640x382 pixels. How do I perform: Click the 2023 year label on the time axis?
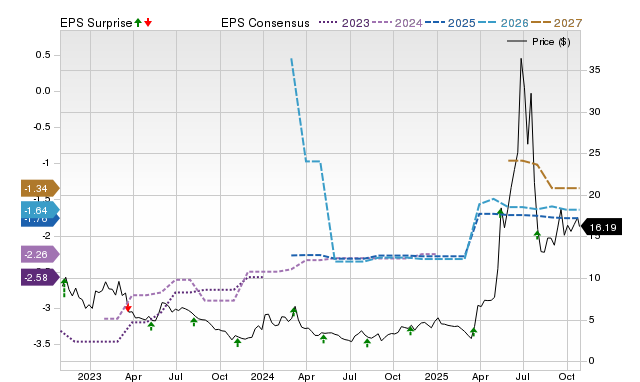pos(89,376)
